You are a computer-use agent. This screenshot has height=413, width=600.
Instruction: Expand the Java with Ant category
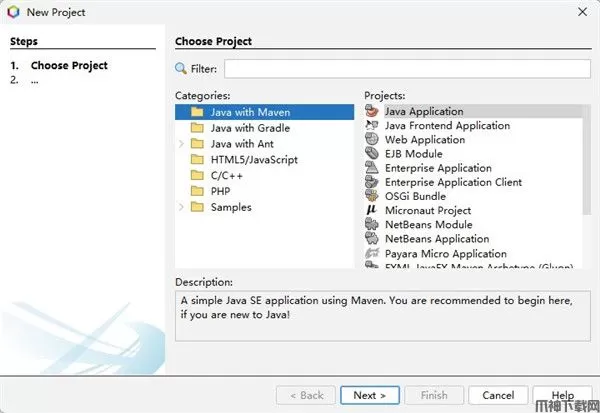pyautogui.click(x=181, y=144)
